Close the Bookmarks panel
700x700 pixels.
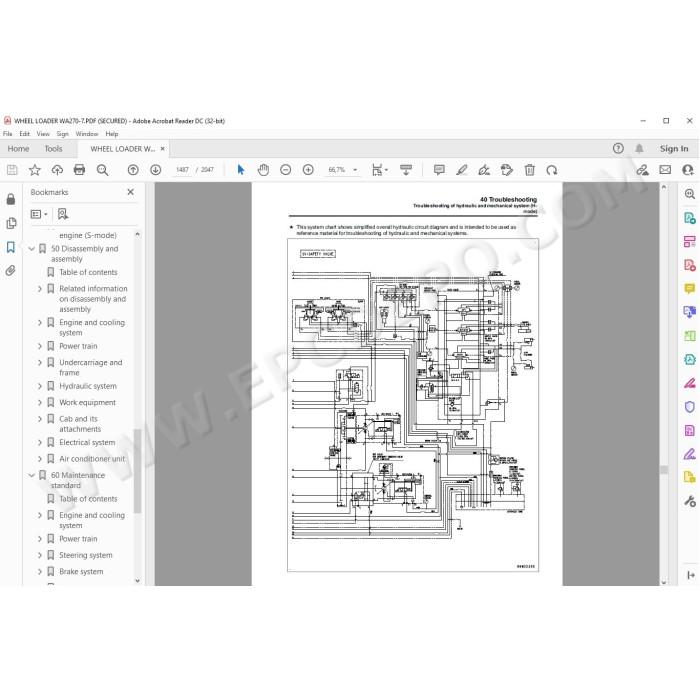(x=130, y=192)
